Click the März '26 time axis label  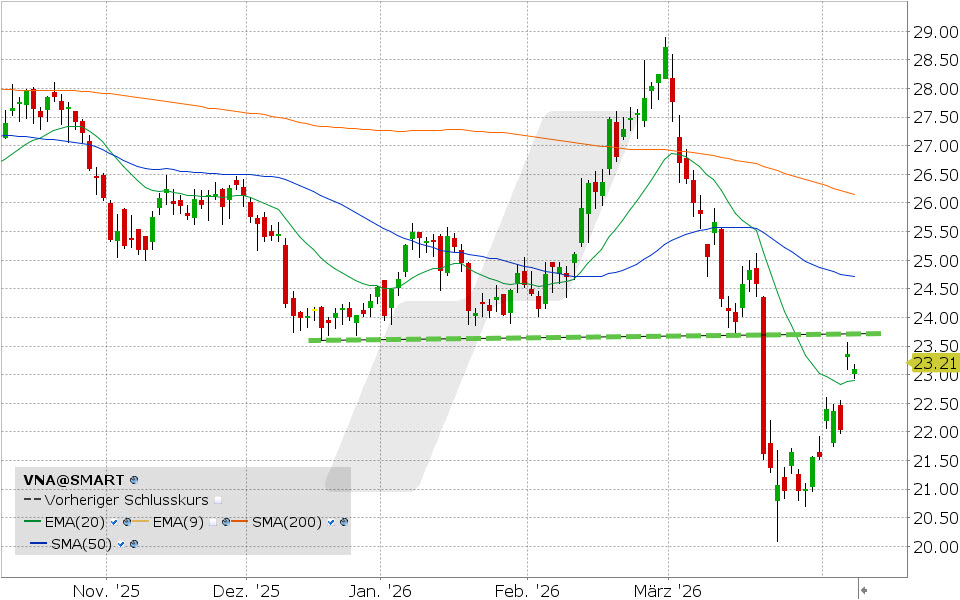pyautogui.click(x=669, y=591)
